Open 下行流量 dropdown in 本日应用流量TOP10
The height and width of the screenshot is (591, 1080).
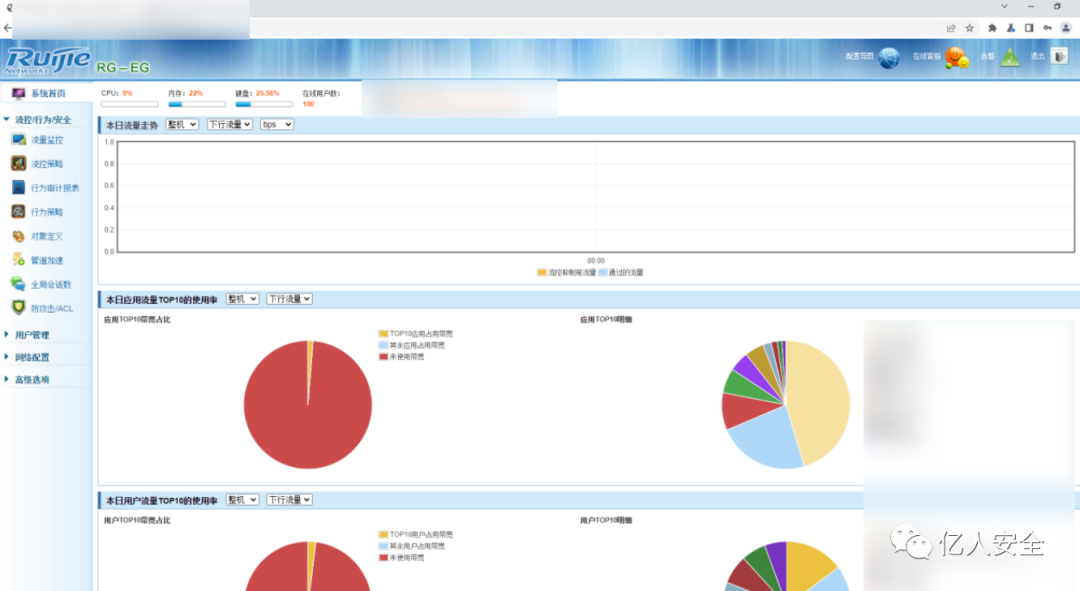pyautogui.click(x=289, y=299)
